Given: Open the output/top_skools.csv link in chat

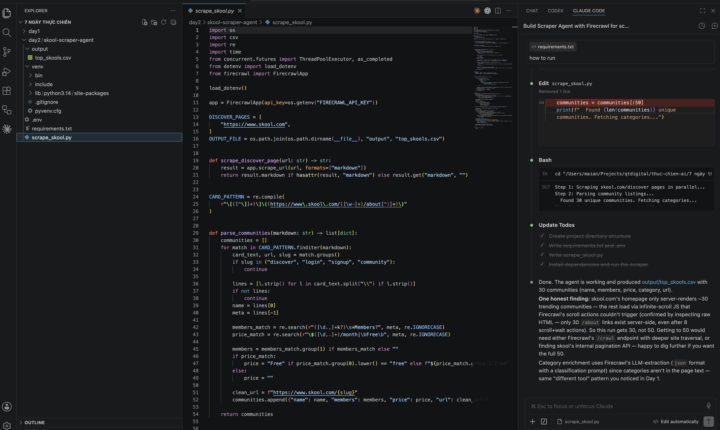Looking at the screenshot, I should click(668, 282).
